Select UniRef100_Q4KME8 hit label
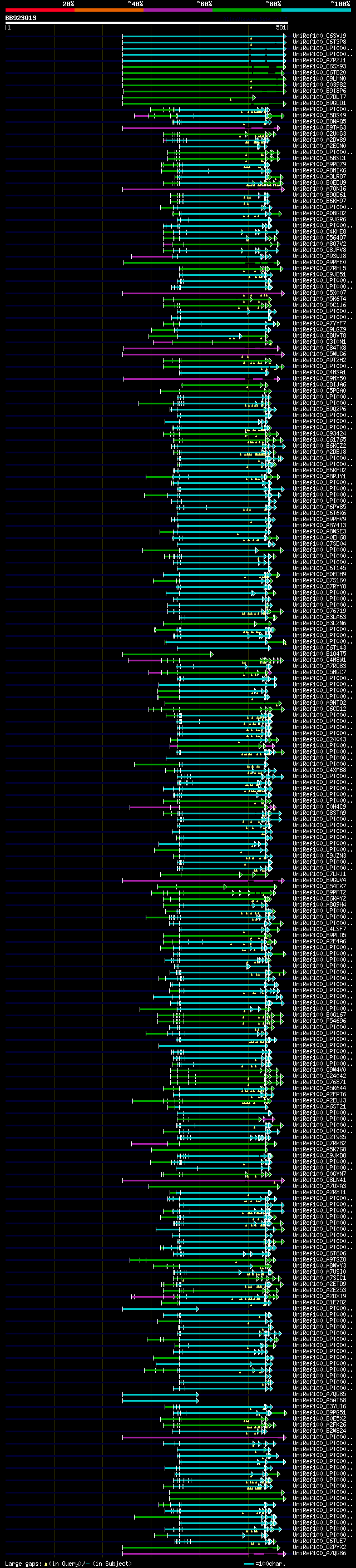 click(x=319, y=231)
